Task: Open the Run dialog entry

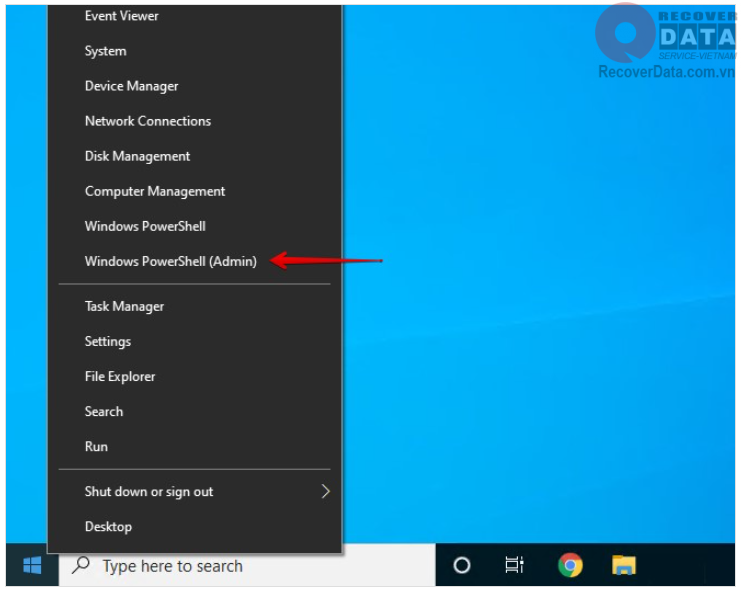Action: pos(194,446)
